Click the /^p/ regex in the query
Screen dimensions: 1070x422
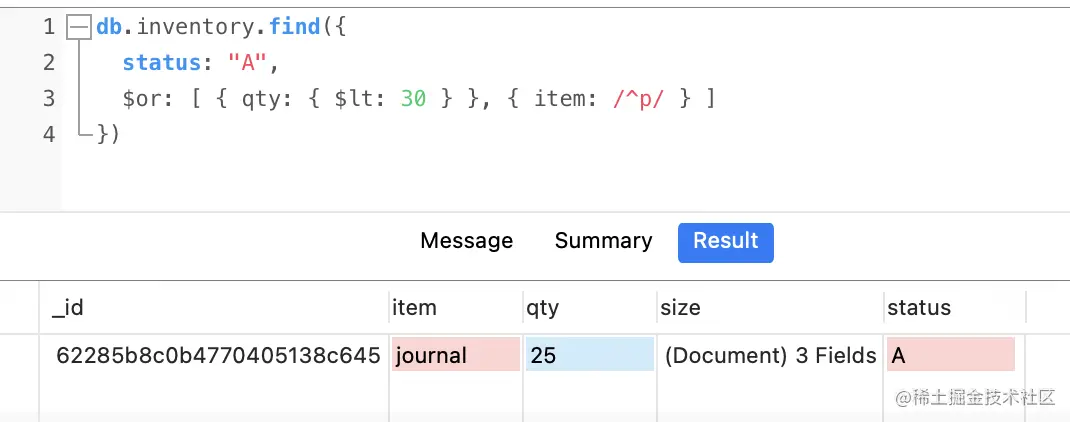(638, 99)
